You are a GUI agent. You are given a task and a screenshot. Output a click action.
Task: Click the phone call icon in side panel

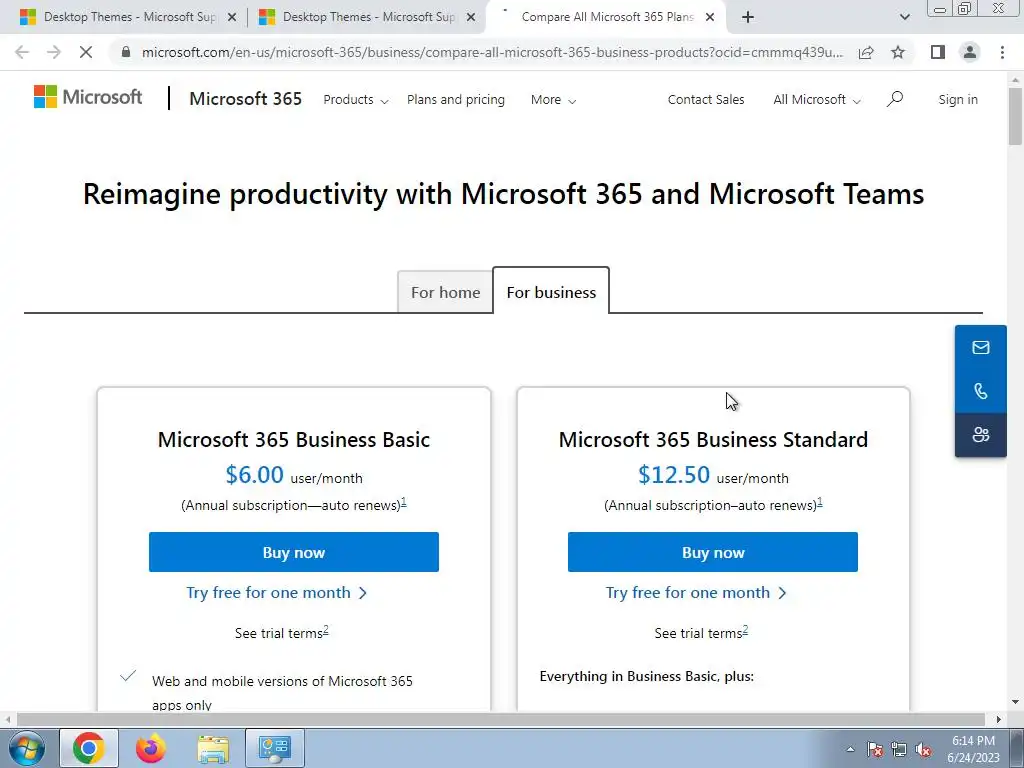980,391
